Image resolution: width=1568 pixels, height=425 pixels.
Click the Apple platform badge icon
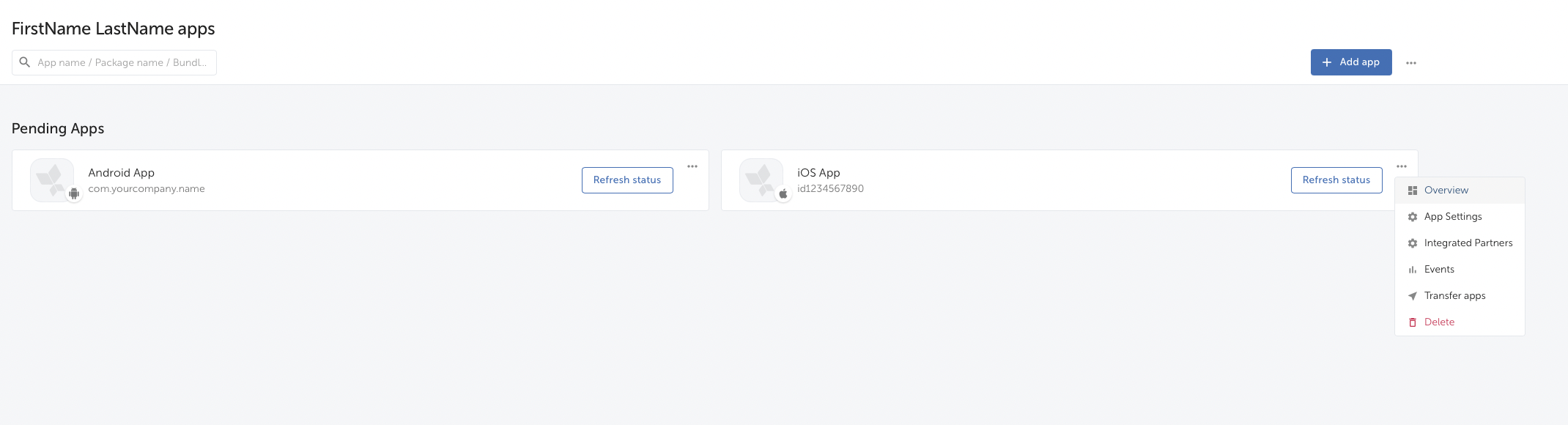click(783, 194)
